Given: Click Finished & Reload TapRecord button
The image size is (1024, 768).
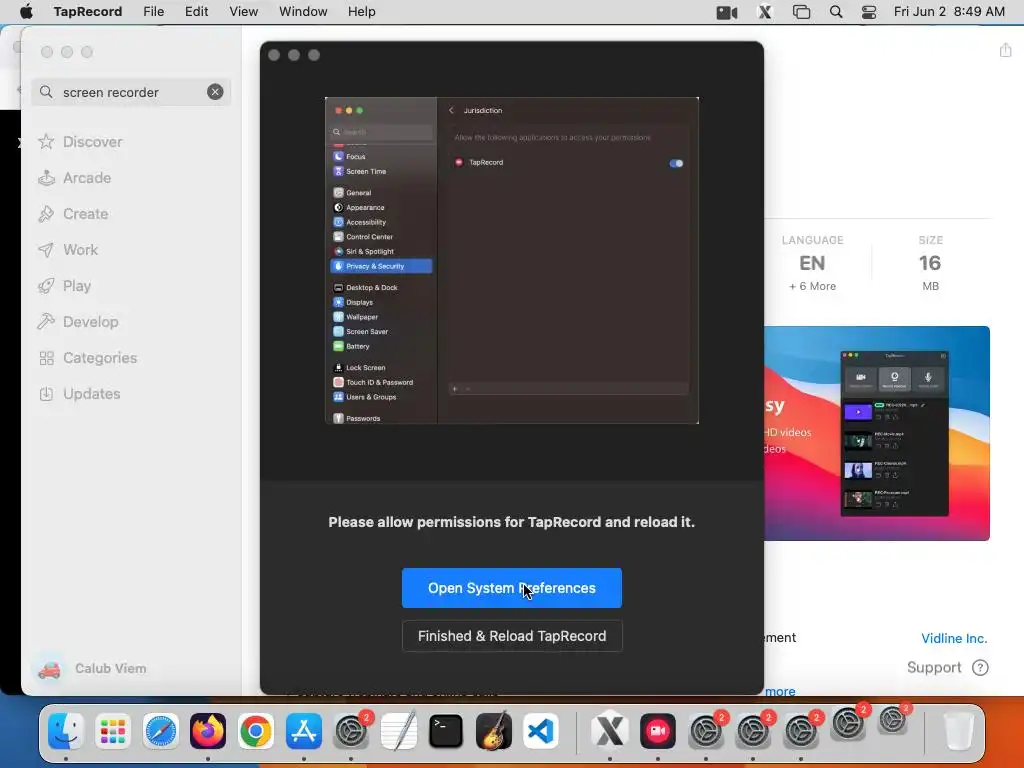Looking at the screenshot, I should pyautogui.click(x=511, y=636).
